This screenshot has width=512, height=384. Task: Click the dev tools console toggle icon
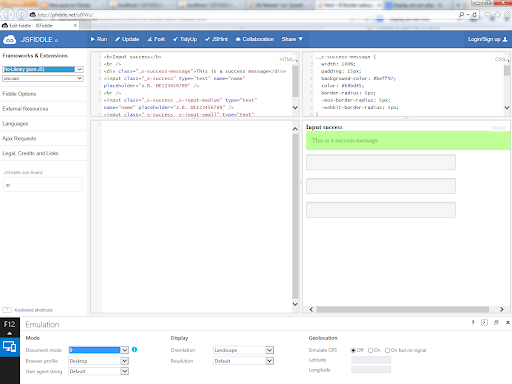[484, 322]
